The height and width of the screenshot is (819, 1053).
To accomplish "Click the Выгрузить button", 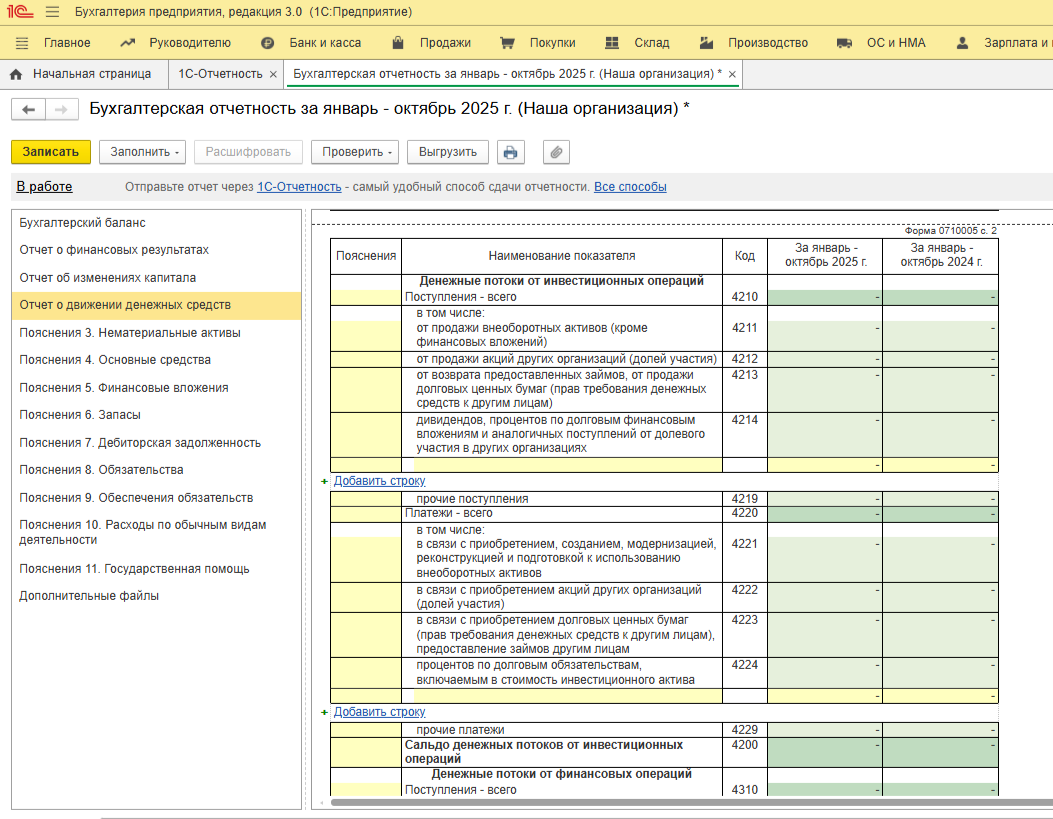I will coord(447,152).
